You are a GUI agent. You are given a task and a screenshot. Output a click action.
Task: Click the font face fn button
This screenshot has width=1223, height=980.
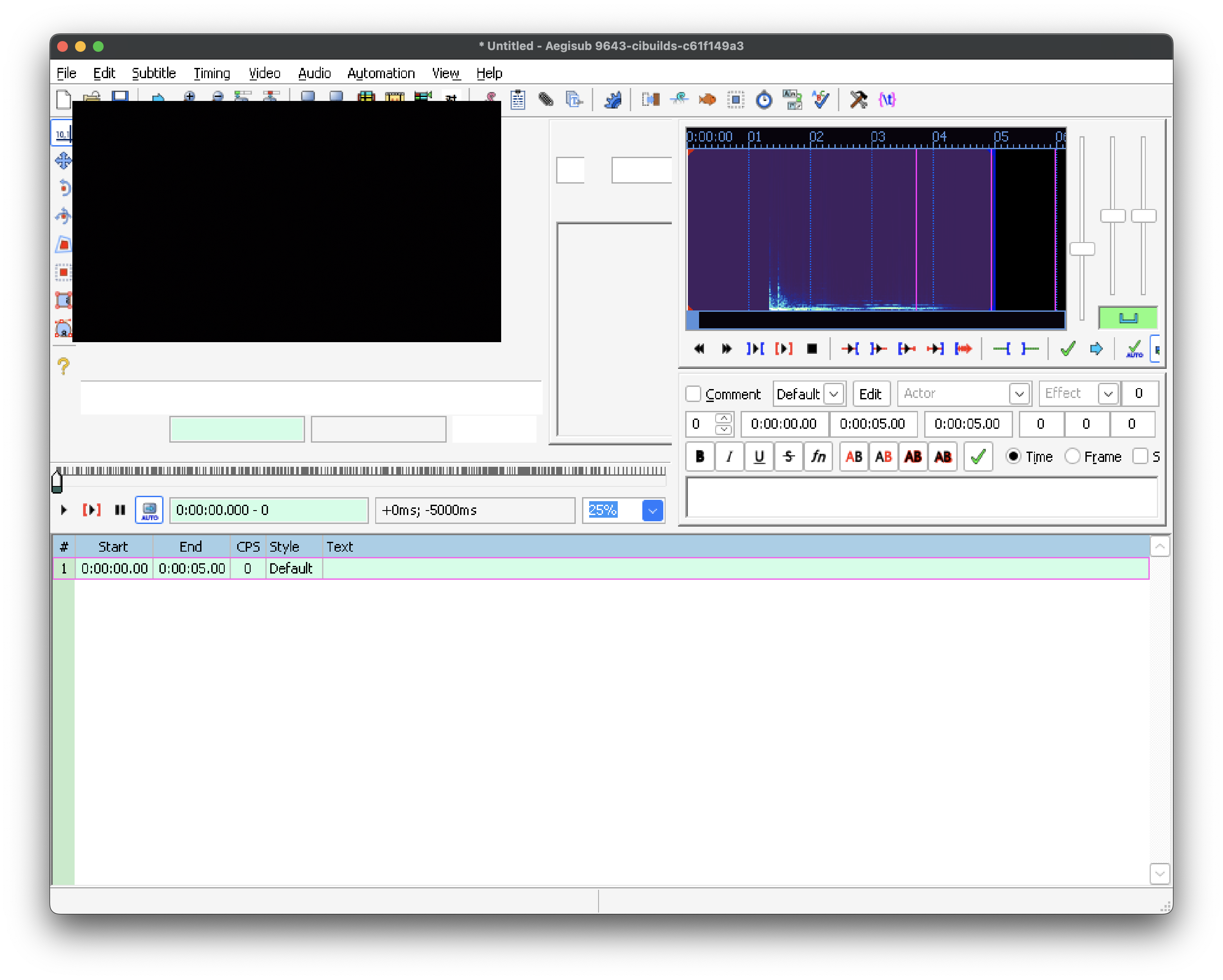(818, 456)
